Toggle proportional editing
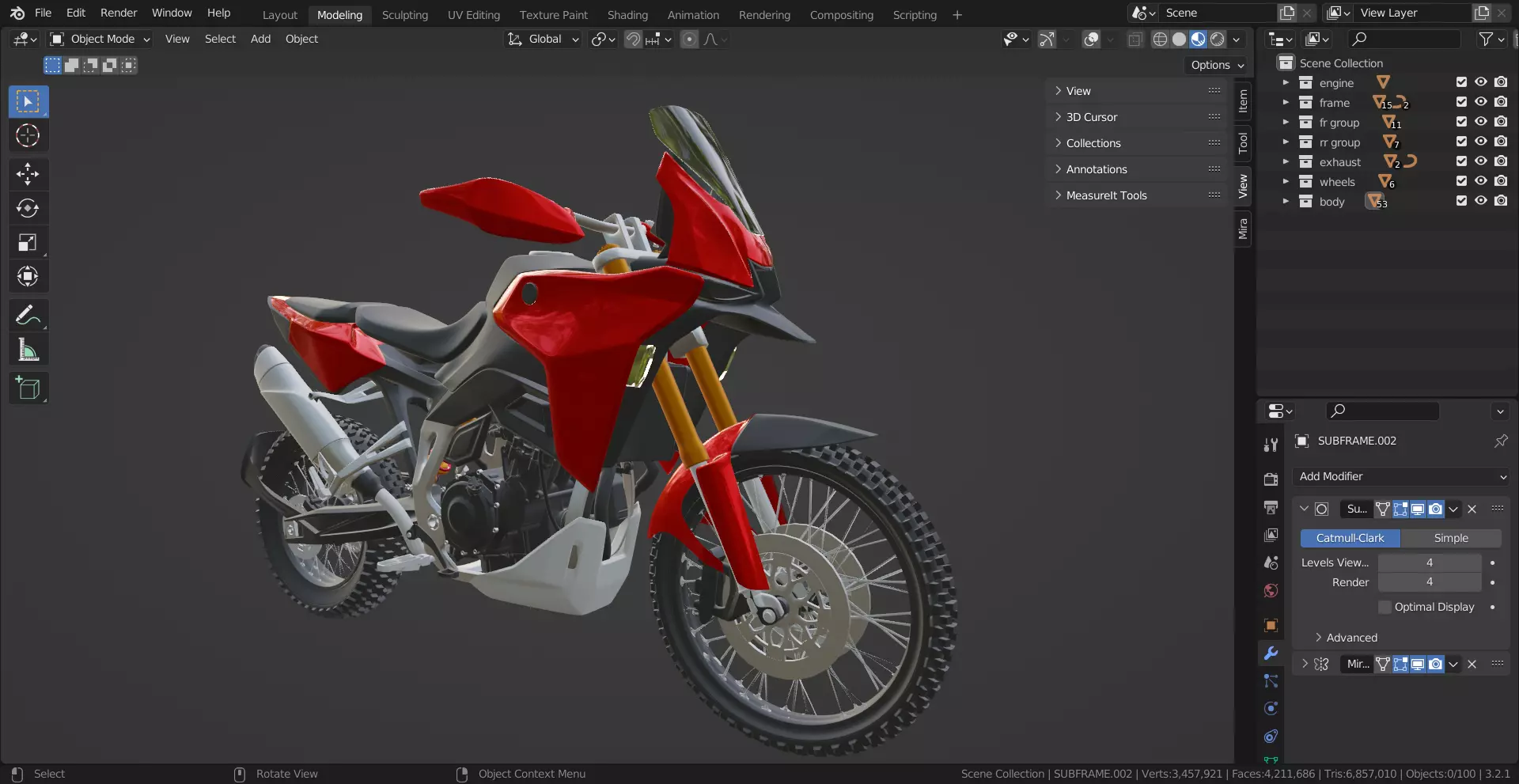The width and height of the screenshot is (1519, 784). pos(690,39)
